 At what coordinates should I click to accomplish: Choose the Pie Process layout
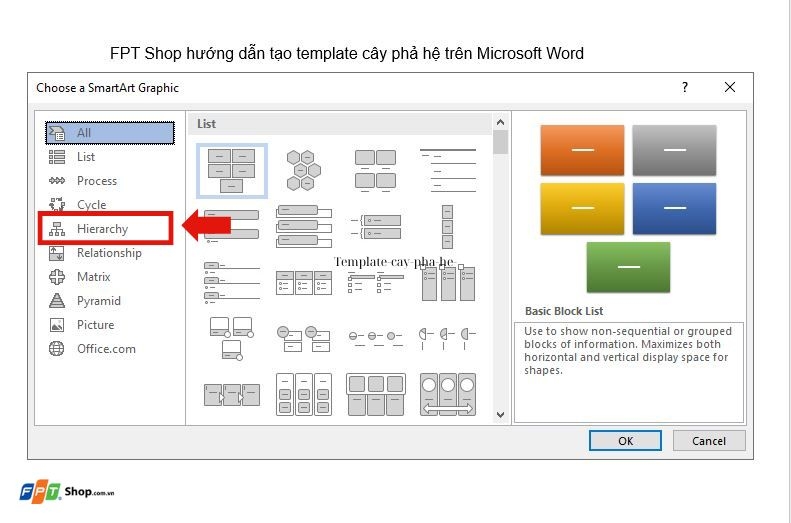tap(447, 338)
